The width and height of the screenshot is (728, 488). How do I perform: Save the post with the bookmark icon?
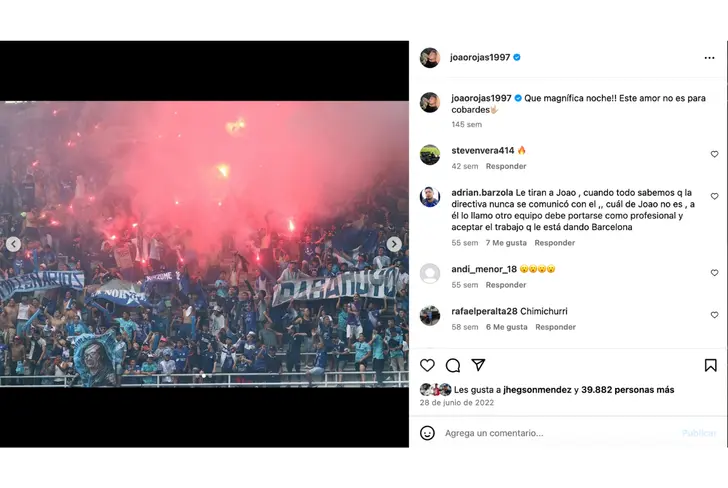[x=710, y=365]
